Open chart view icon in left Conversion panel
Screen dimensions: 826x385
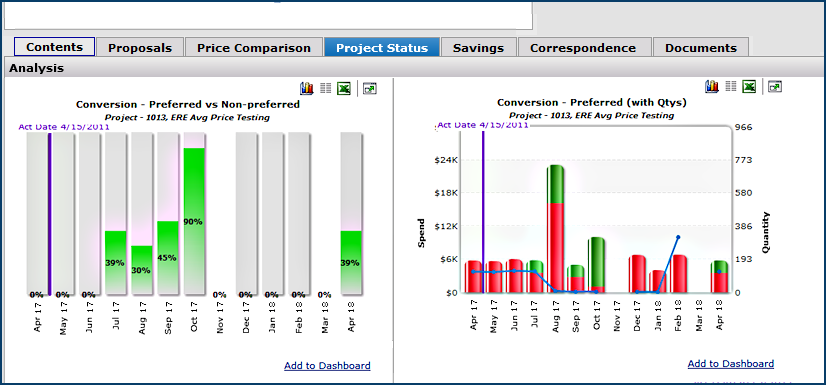(307, 88)
